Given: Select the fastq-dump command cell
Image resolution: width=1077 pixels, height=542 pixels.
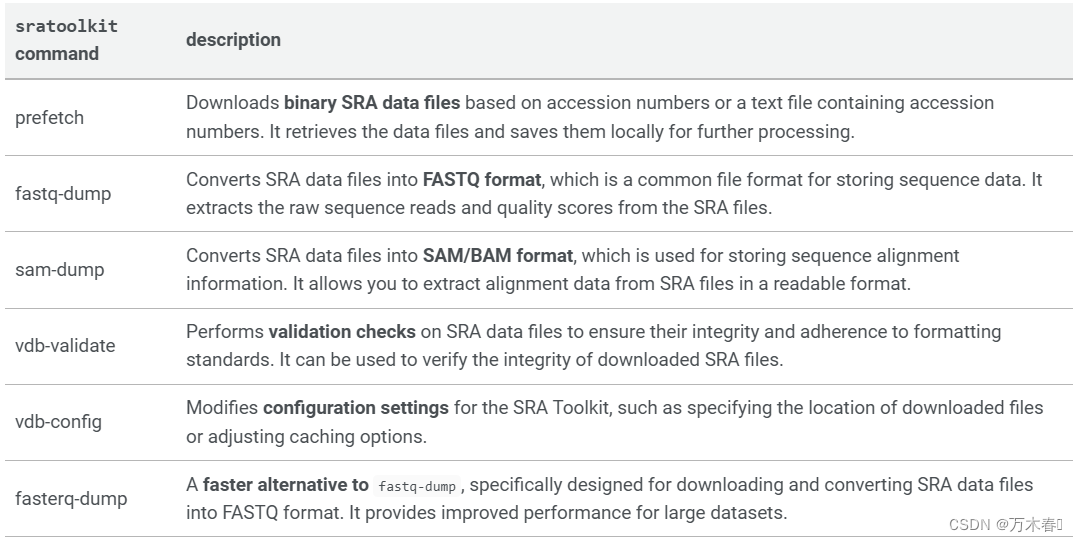Looking at the screenshot, I should (63, 194).
